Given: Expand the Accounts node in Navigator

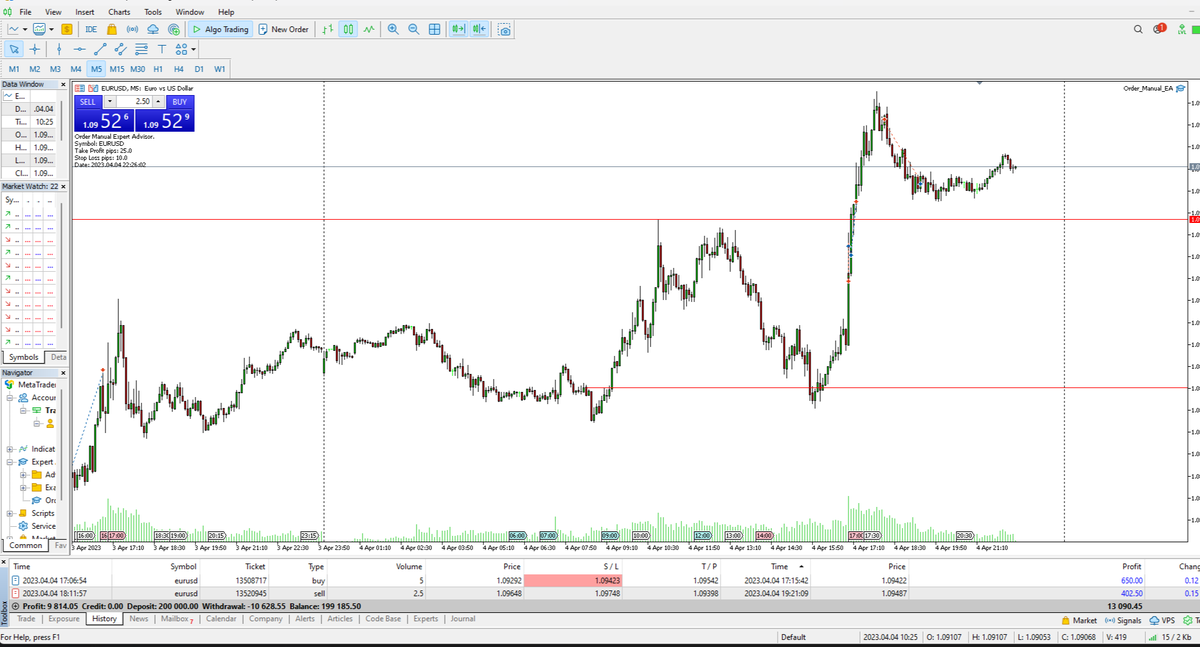Looking at the screenshot, I should (x=9, y=397).
